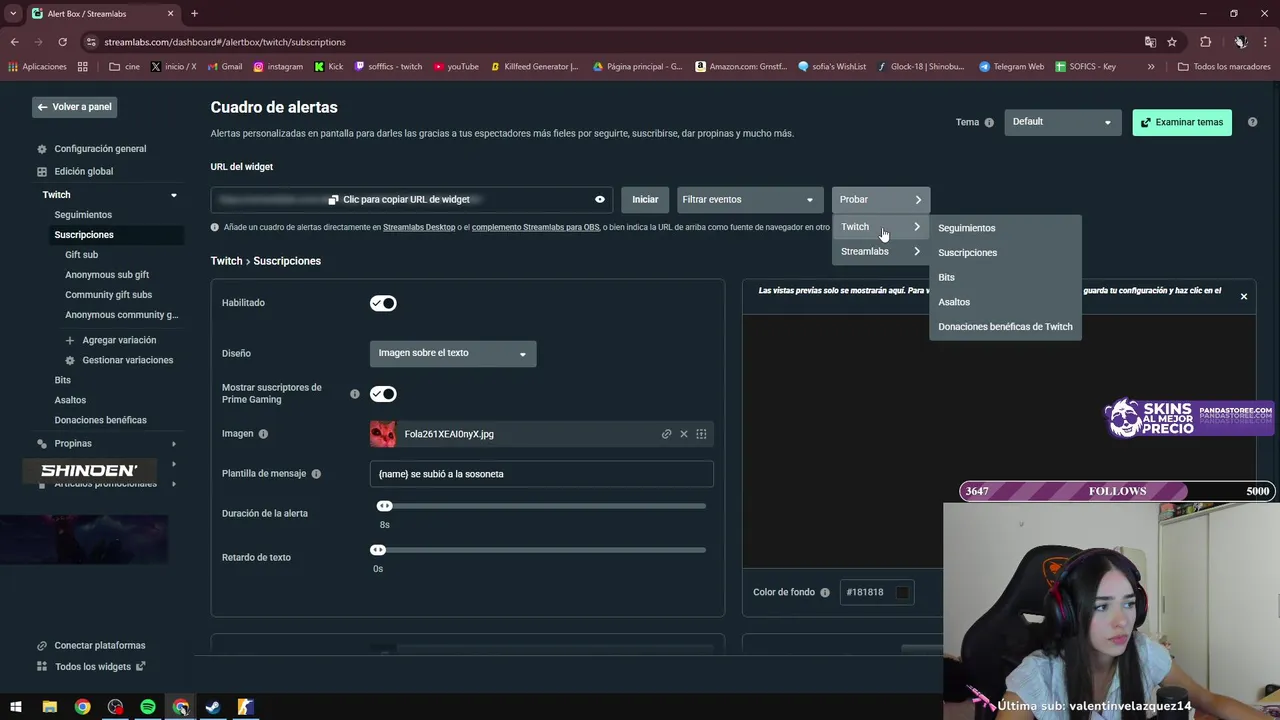Screen dimensions: 1280x720
Task: Open the Amazon.com bookmark
Action: click(x=741, y=67)
